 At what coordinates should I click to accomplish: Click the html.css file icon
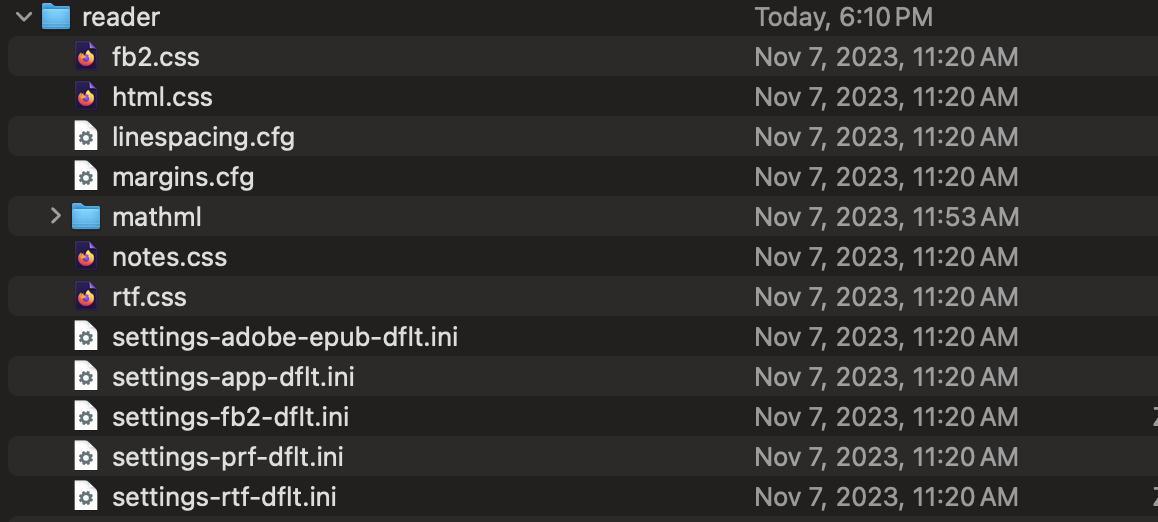coord(87,97)
